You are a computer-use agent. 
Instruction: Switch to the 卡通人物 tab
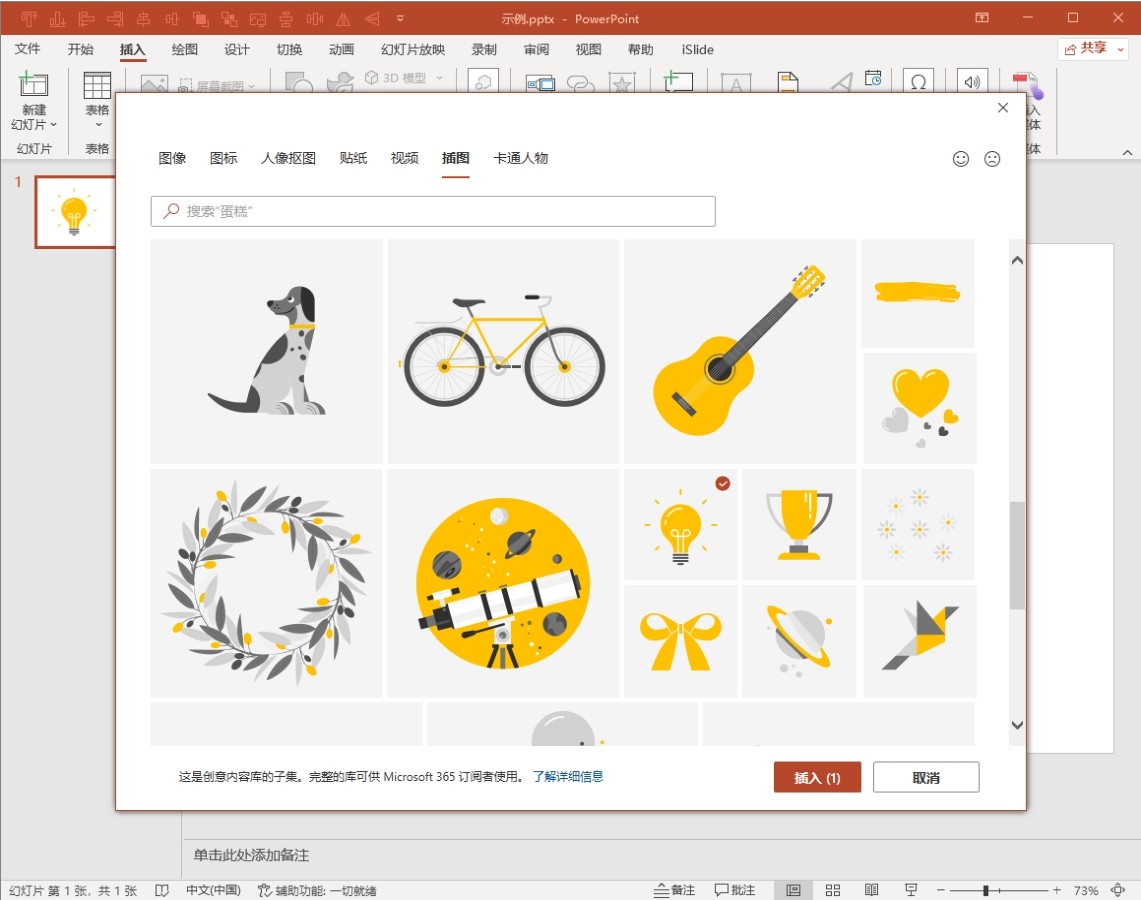(520, 158)
